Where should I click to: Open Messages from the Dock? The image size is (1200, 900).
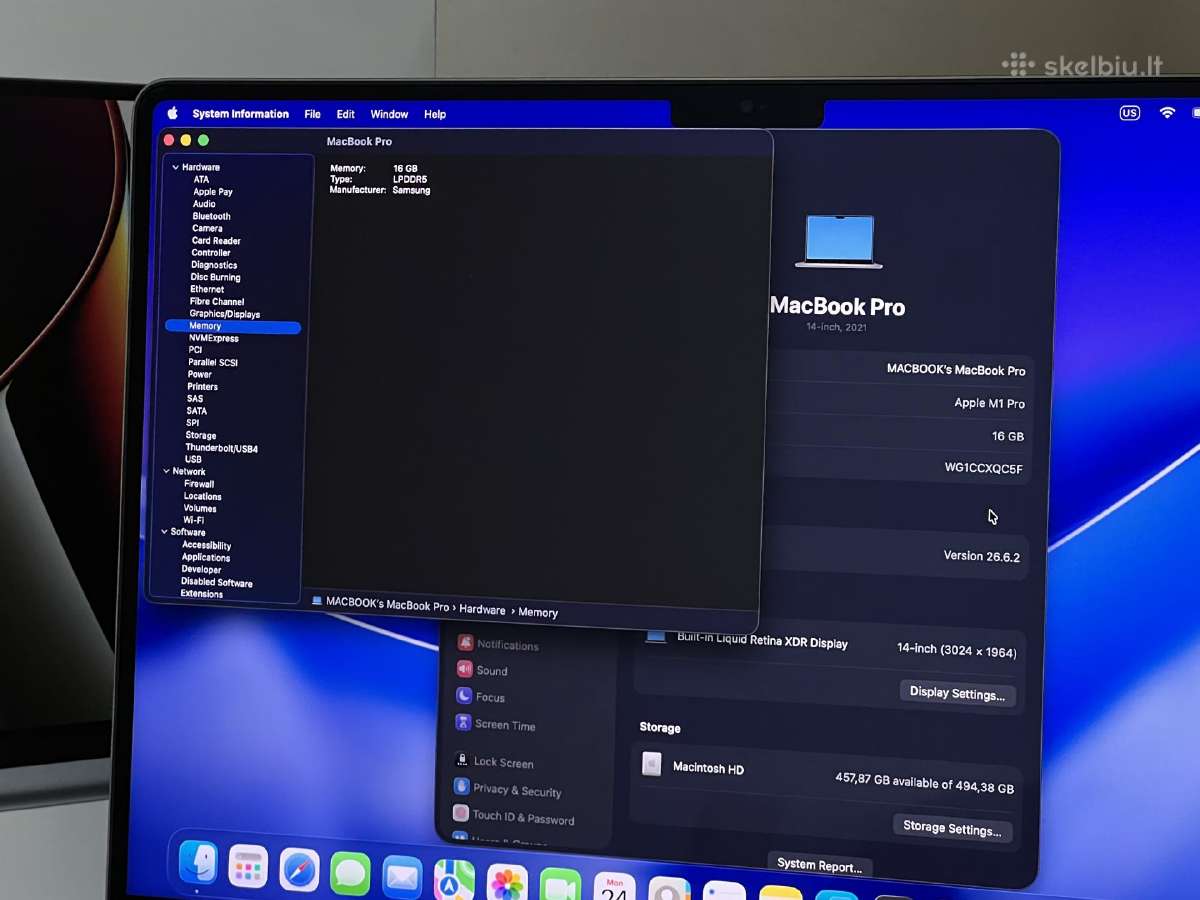[350, 874]
